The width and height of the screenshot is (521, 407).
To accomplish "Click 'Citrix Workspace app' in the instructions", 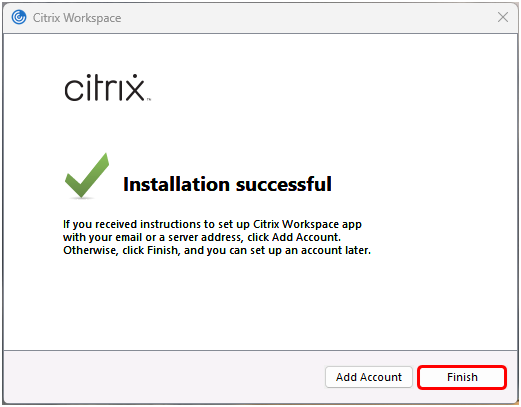I will tap(307, 224).
